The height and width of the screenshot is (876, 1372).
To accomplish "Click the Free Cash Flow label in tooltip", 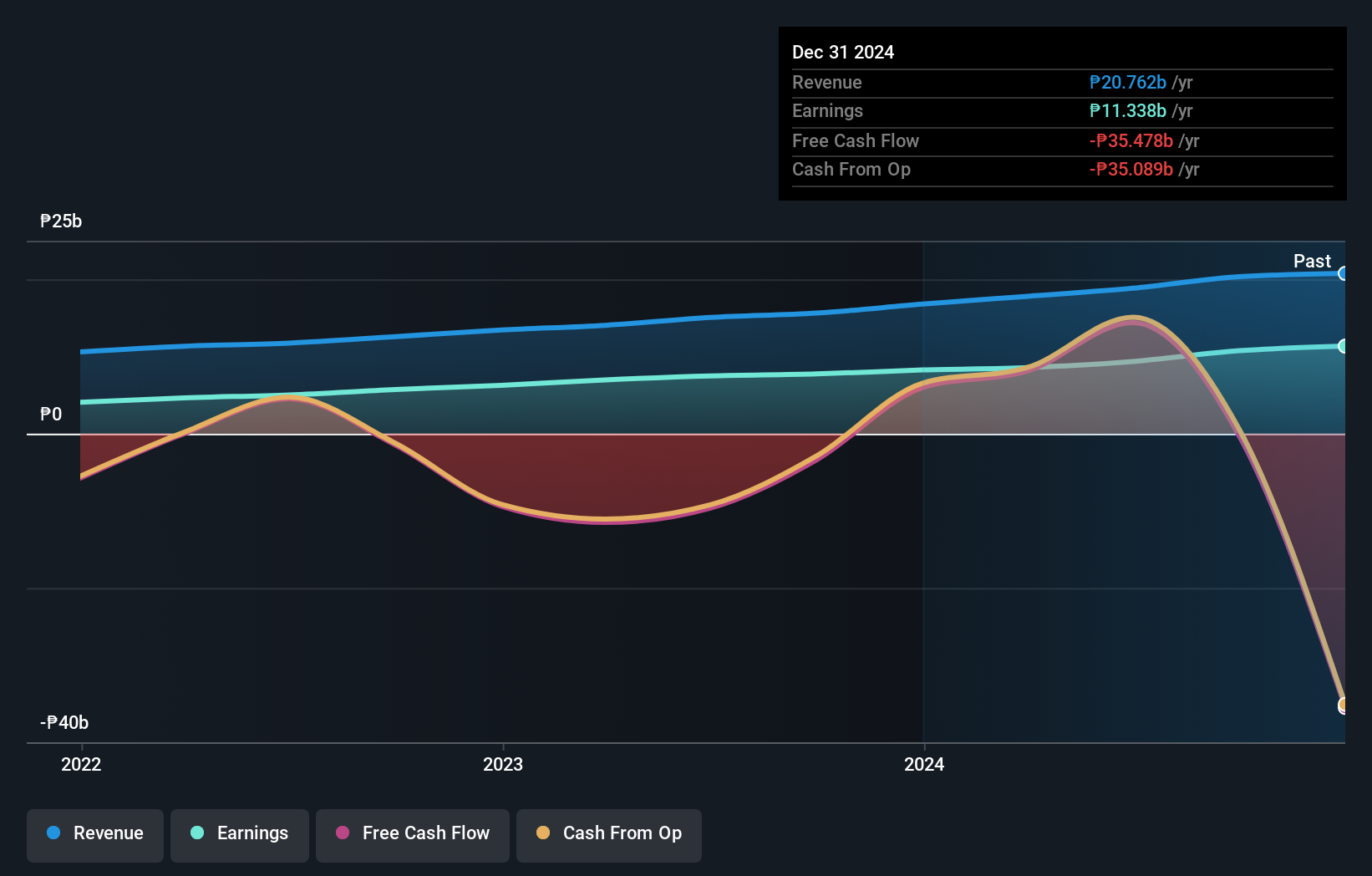I will click(856, 140).
